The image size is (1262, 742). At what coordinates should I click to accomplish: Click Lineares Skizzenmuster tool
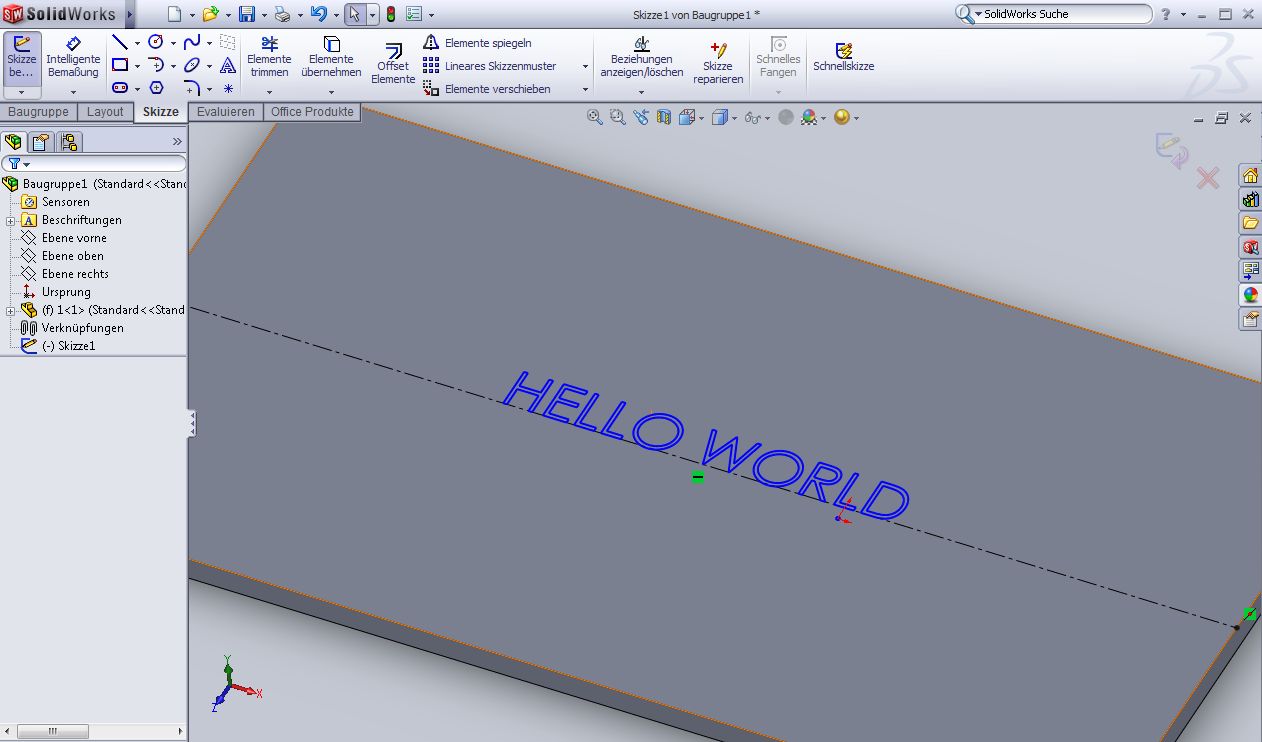pyautogui.click(x=490, y=66)
